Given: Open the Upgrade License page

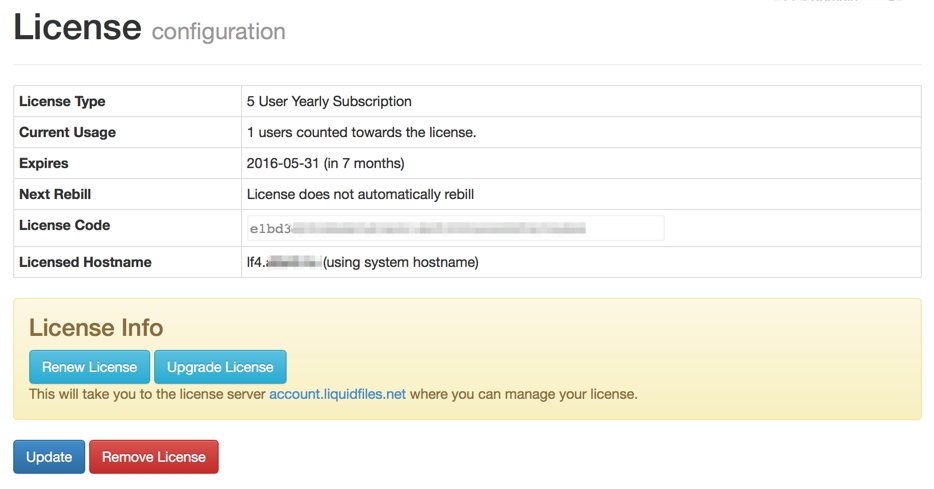Looking at the screenshot, I should 220,367.
